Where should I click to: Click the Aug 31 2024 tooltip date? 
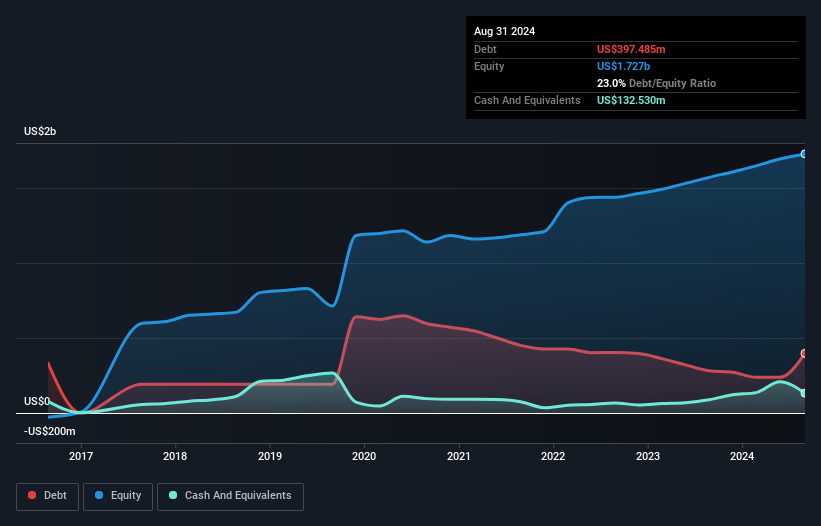point(504,31)
